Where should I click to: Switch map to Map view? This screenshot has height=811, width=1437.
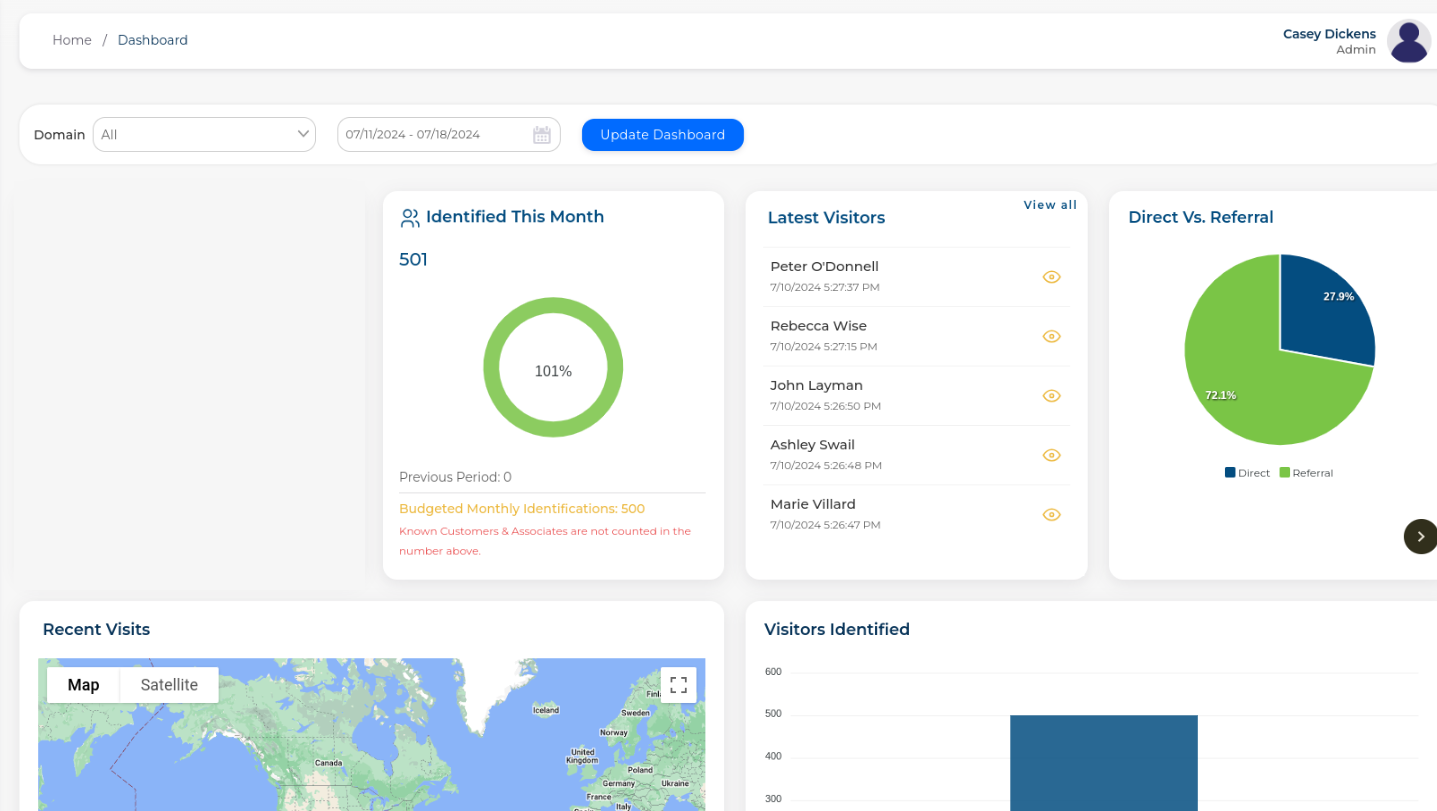pyautogui.click(x=83, y=685)
